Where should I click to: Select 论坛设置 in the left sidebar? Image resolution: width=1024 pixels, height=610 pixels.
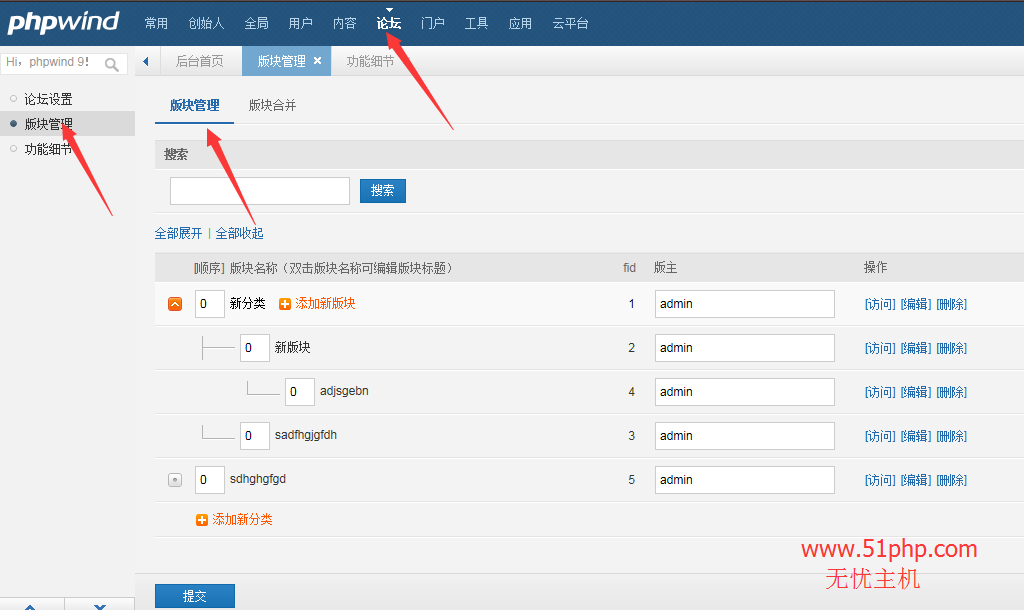pos(48,99)
